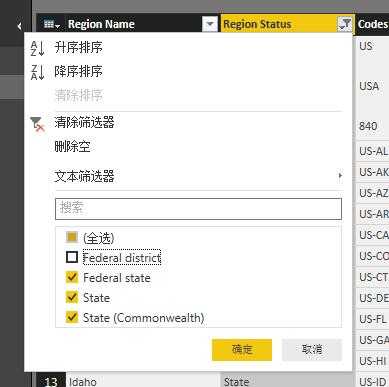Click the Z-A descending sort icon
Viewport: 389px width, 387px height.
tap(37, 72)
